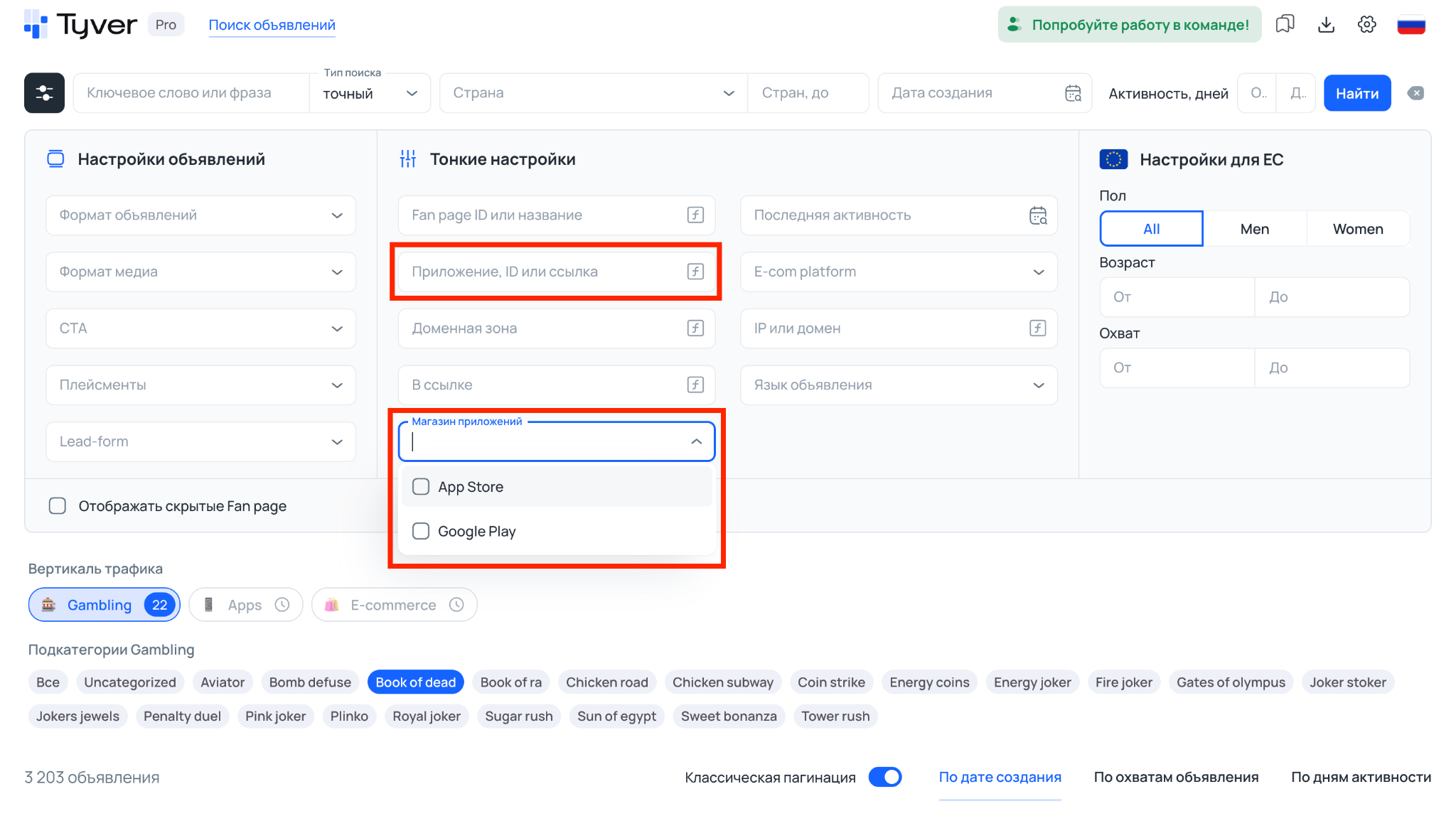Open the downloads icon
1456x816 pixels.
(x=1326, y=25)
